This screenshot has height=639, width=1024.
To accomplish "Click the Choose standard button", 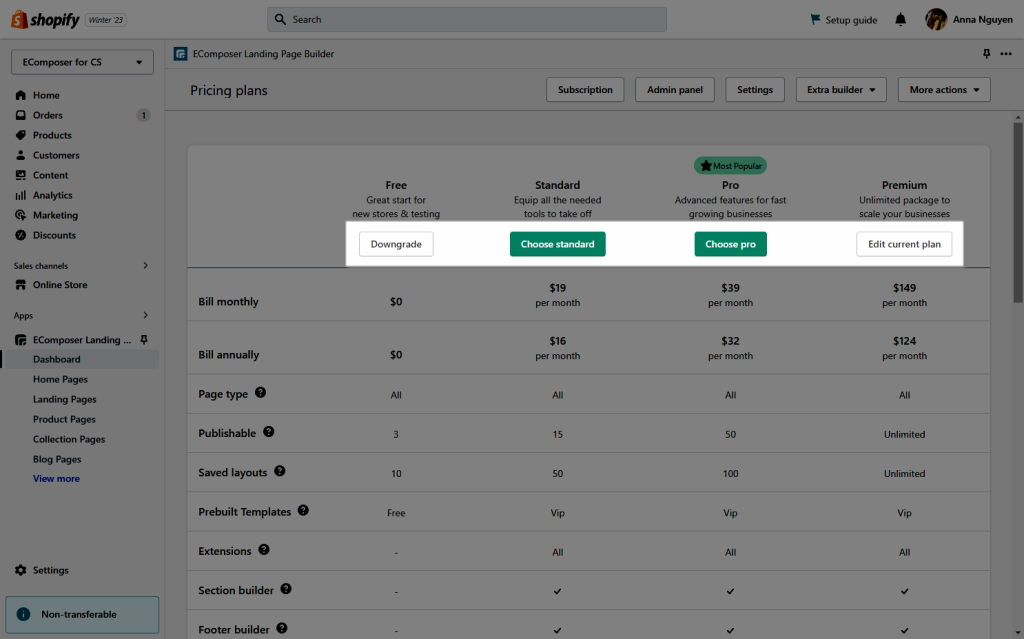I will click(558, 244).
